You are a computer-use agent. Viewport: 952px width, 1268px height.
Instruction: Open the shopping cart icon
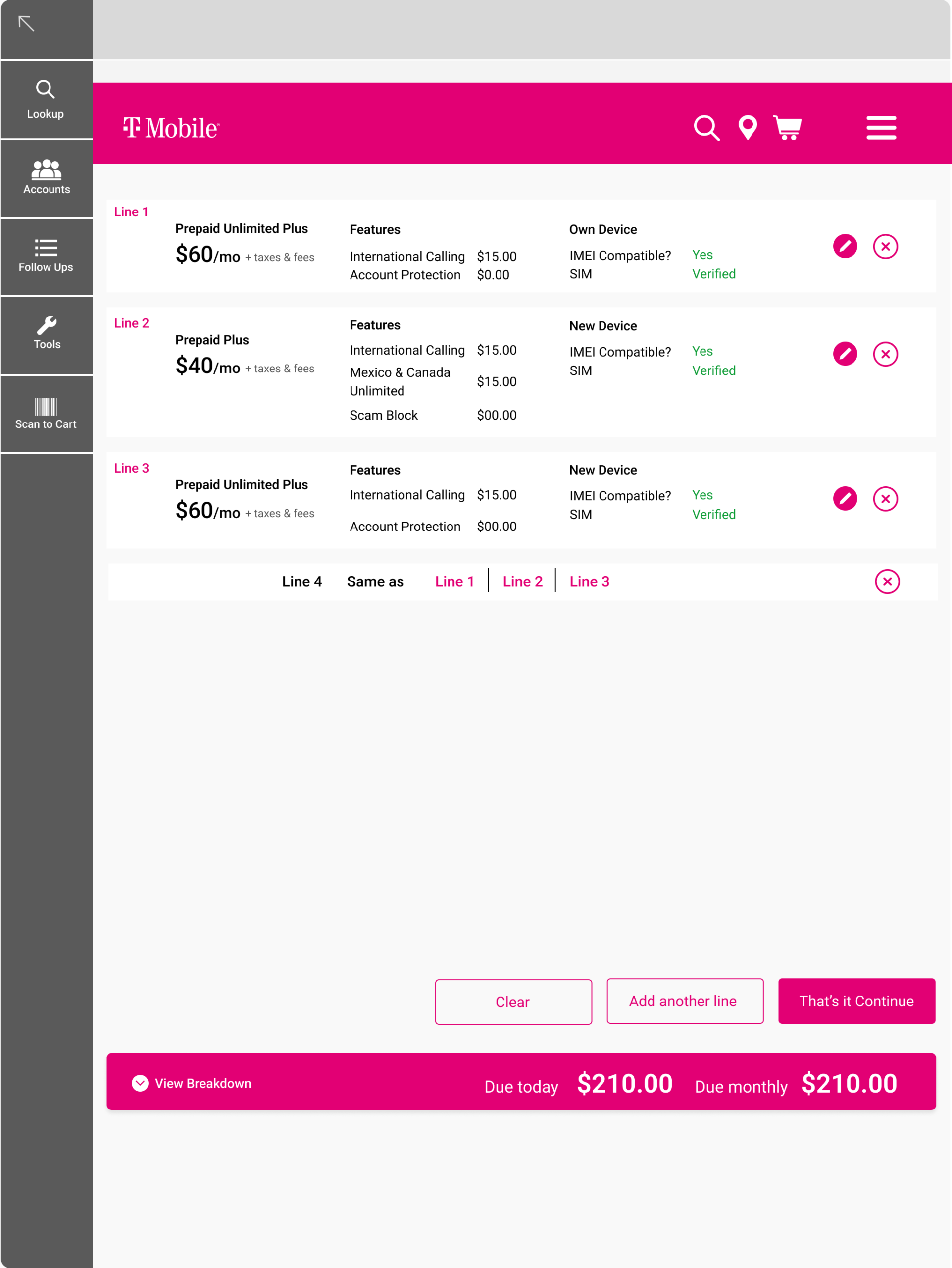click(787, 128)
